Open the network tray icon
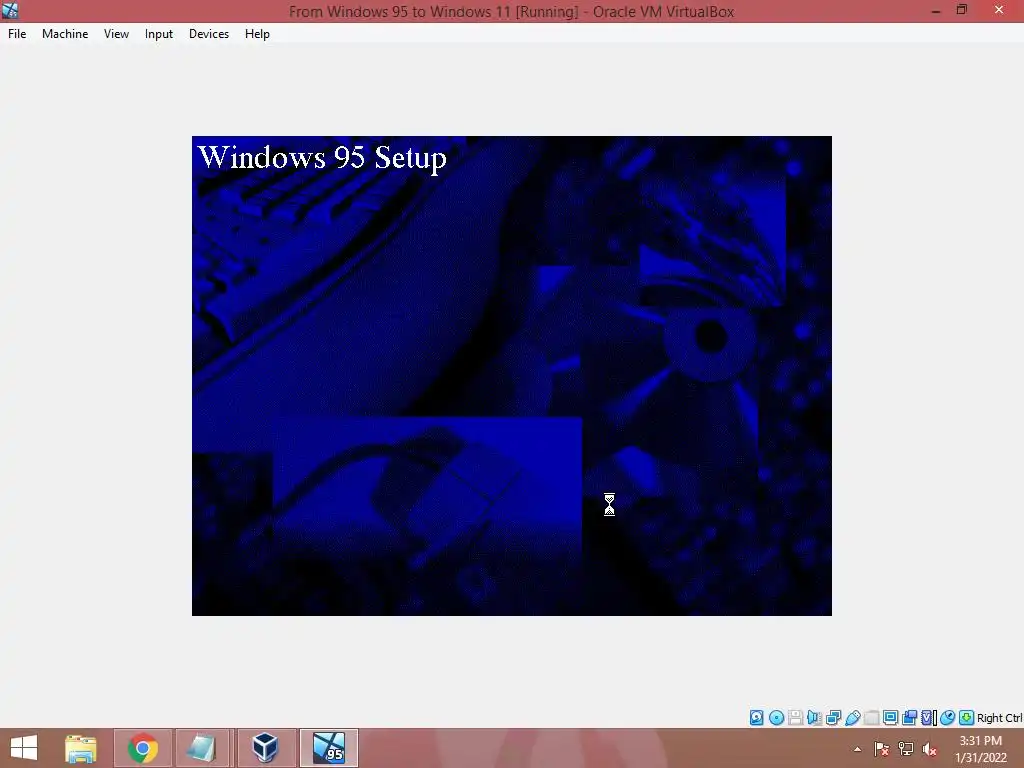This screenshot has height=768, width=1024. (x=906, y=749)
